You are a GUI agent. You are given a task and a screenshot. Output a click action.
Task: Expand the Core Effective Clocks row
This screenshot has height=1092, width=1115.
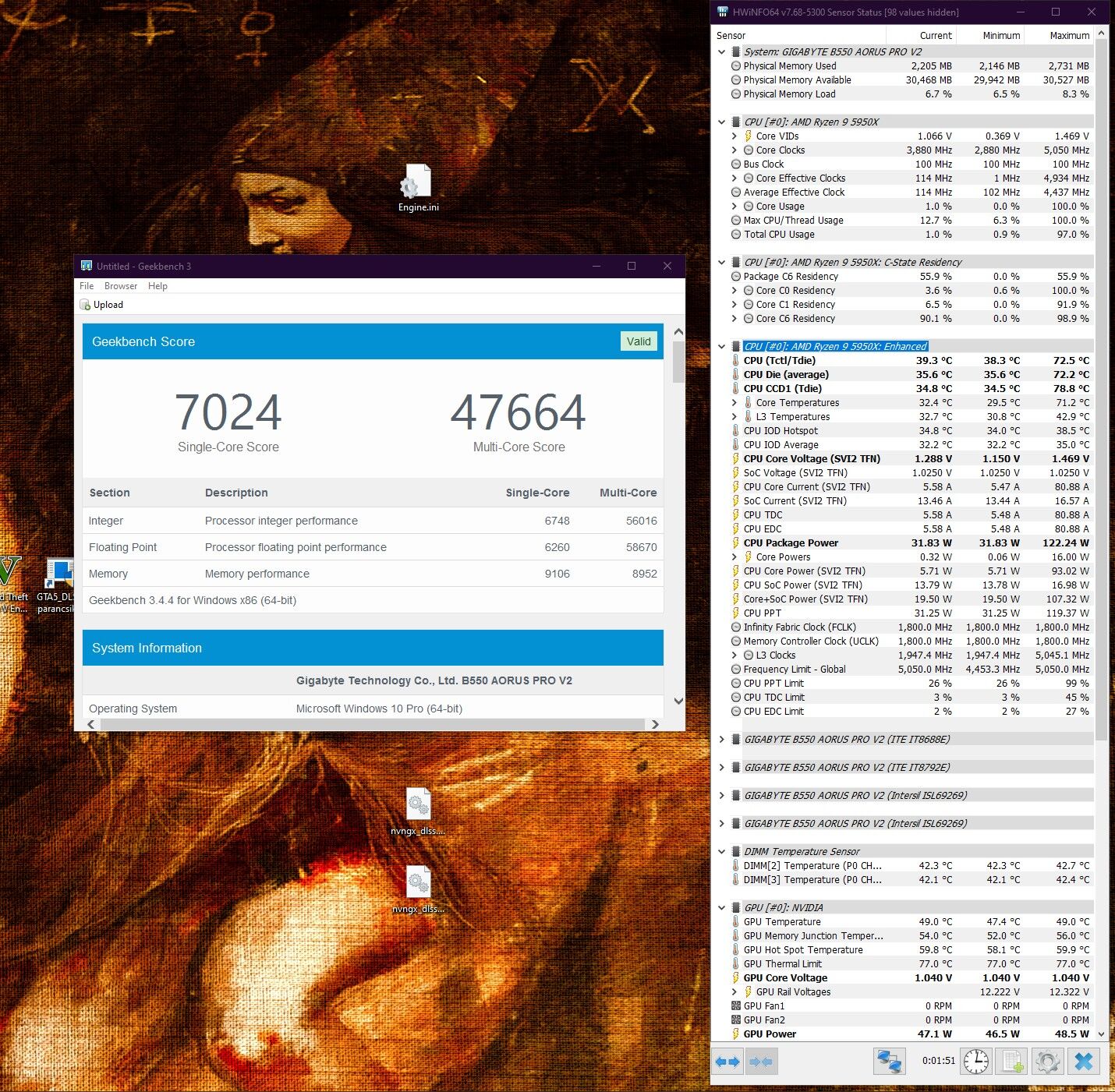coord(734,178)
